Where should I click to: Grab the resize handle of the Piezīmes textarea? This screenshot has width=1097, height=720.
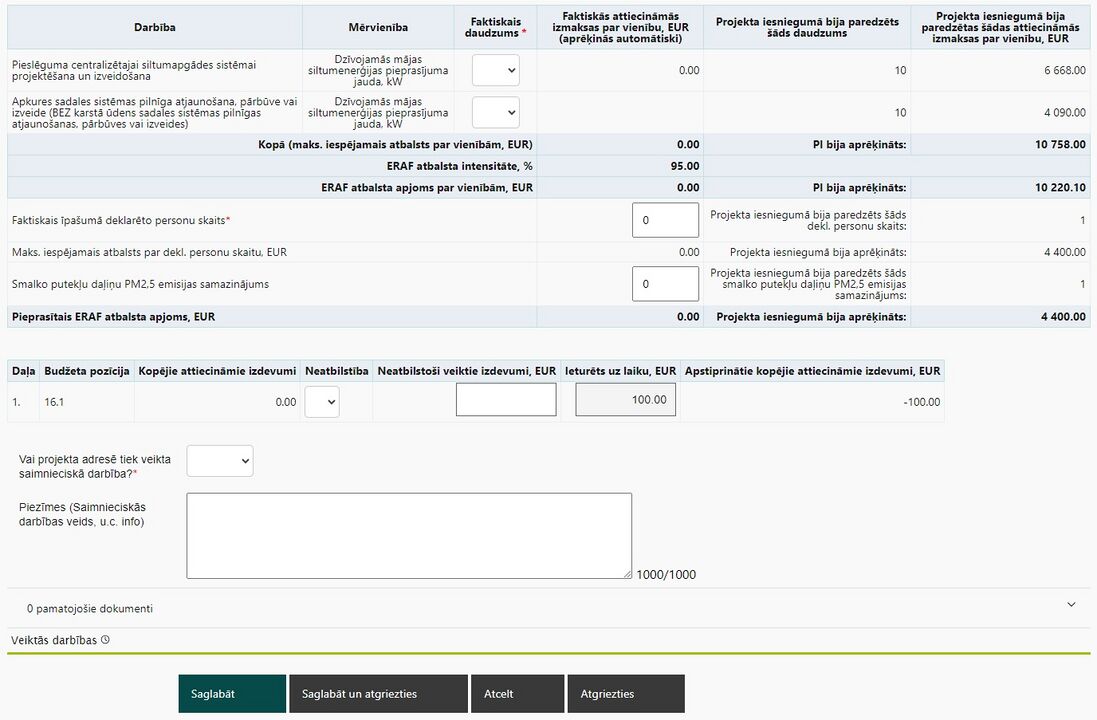(x=628, y=574)
